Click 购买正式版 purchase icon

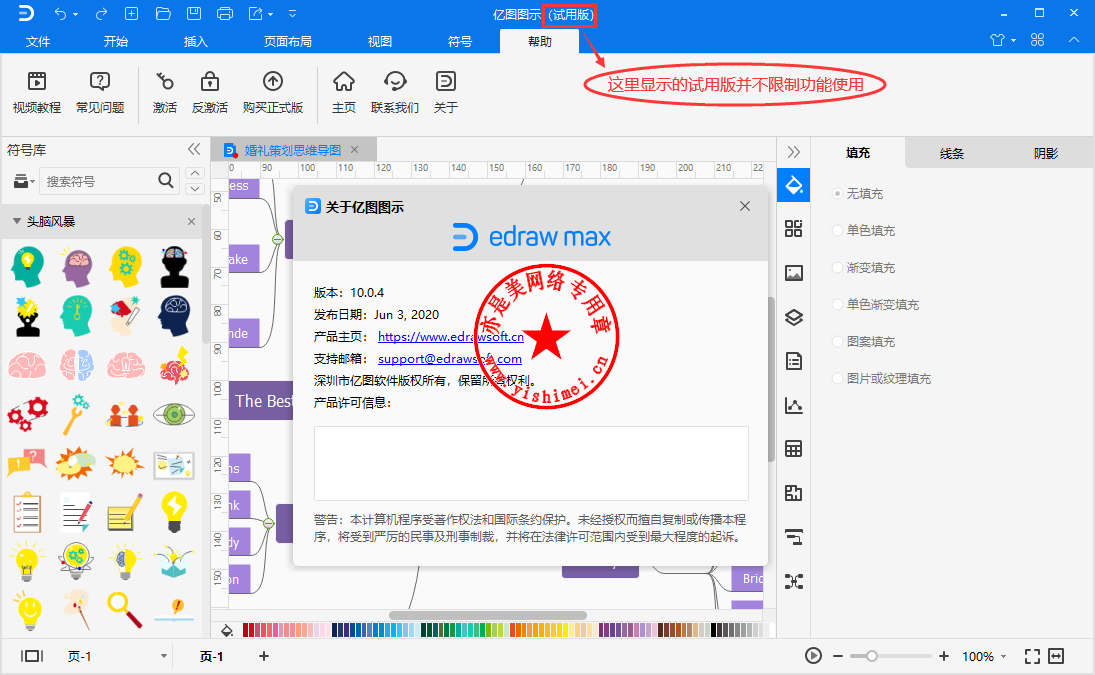point(272,91)
